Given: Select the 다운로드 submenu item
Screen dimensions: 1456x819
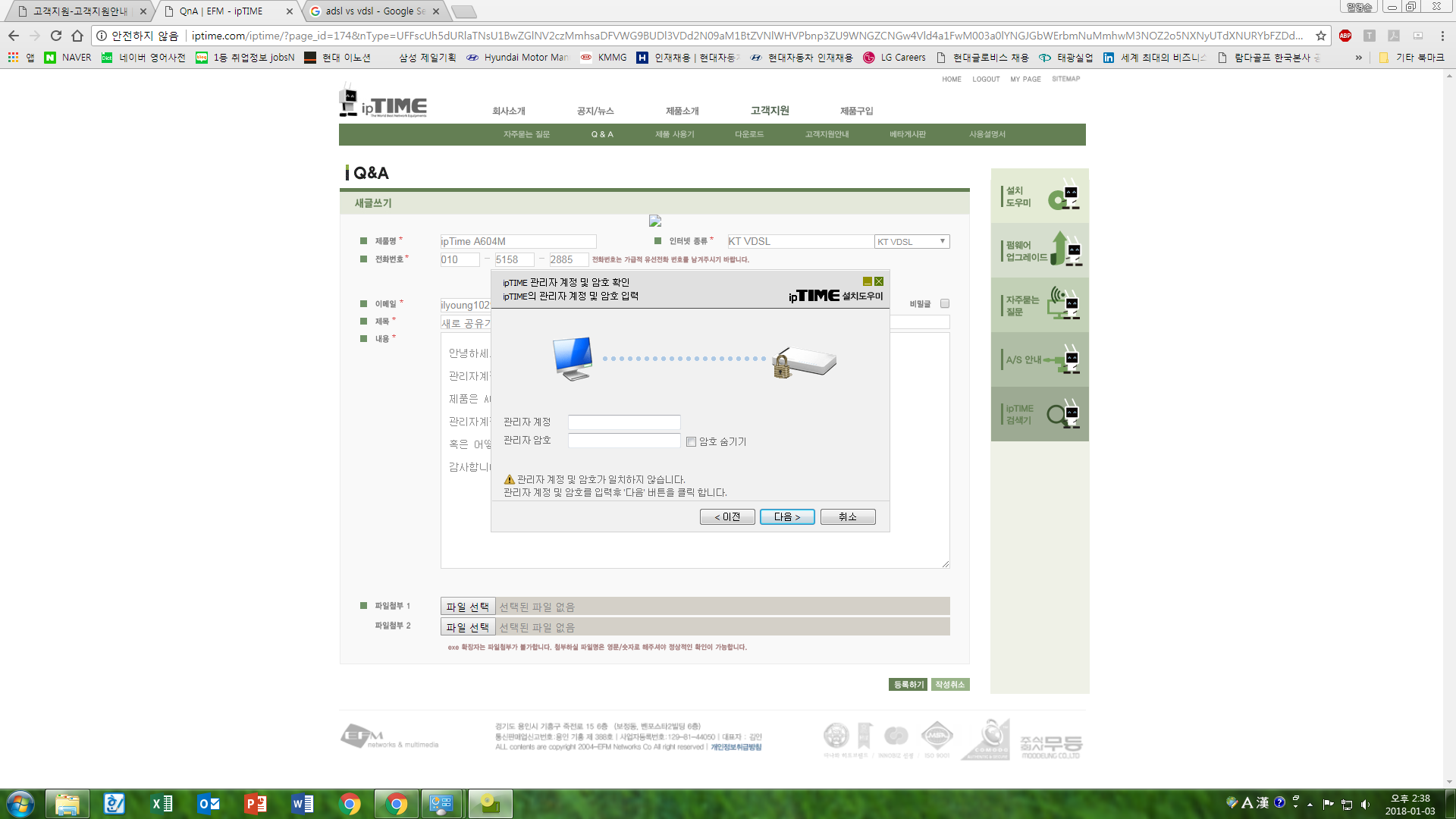Looking at the screenshot, I should click(749, 134).
